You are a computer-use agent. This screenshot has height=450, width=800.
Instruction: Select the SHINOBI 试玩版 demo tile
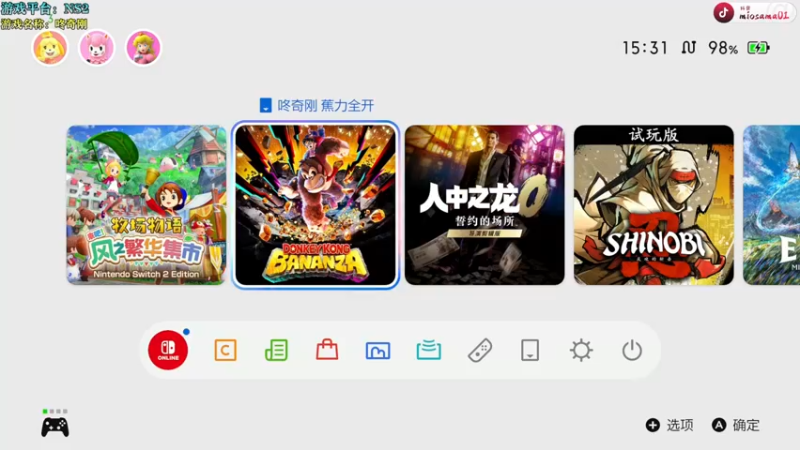click(x=654, y=205)
